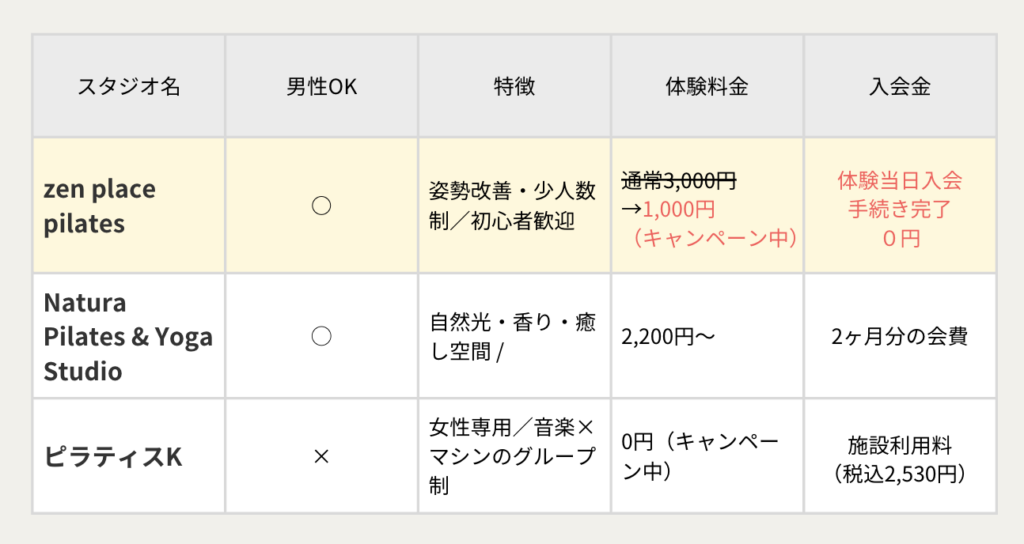Click the struck-through 通常3,000円 price
This screenshot has width=1024, height=544.
click(x=679, y=180)
